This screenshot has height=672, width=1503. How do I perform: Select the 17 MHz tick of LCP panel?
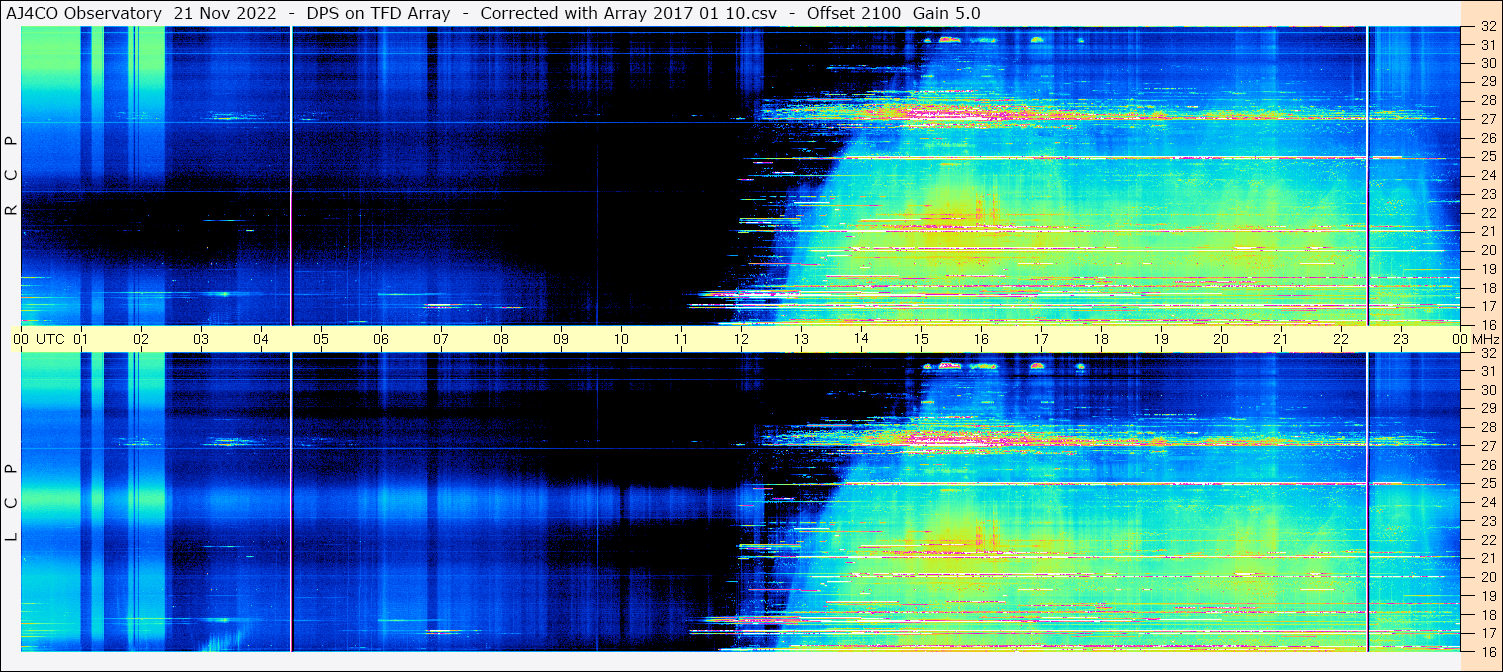tap(1487, 633)
